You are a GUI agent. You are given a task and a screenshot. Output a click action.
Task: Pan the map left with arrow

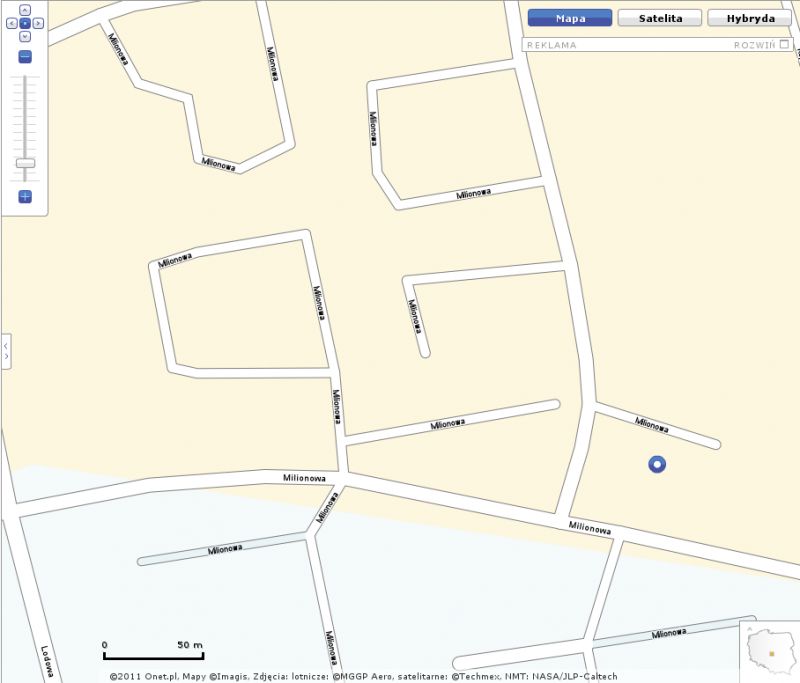coord(12,23)
